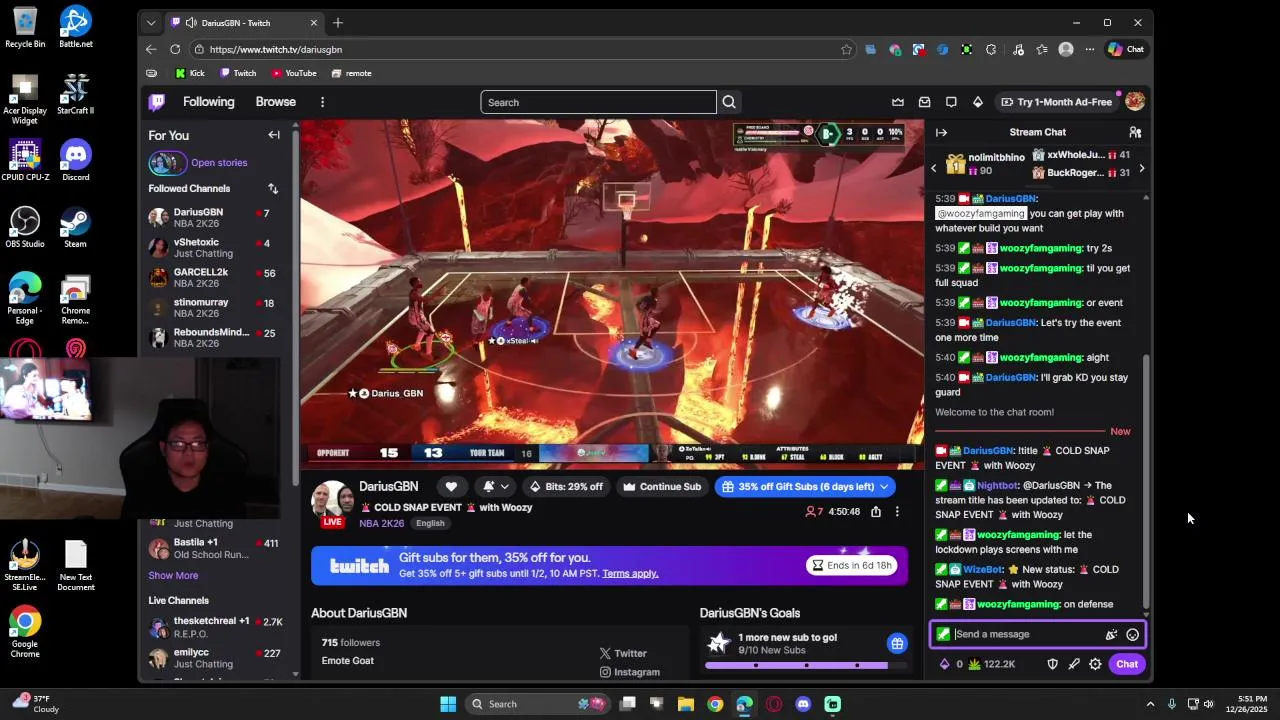1280x720 pixels.
Task: Open the Twitch bookmark in bookmarks bar
Action: tap(238, 73)
